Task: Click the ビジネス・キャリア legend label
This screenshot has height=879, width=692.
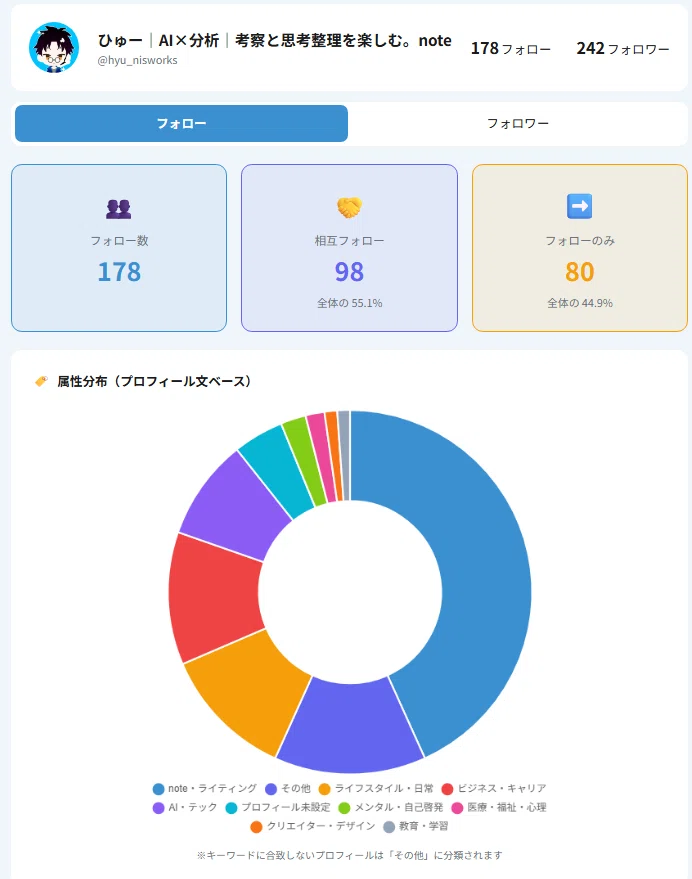Action: [x=502, y=788]
